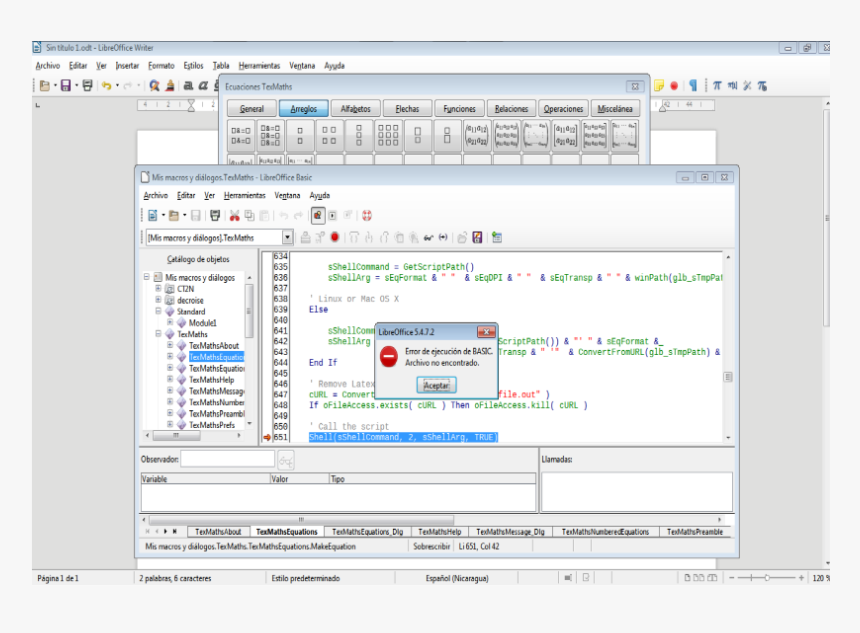Open Archivo menu in LibreOffice Basic window
860x633 pixels.
click(x=156, y=195)
